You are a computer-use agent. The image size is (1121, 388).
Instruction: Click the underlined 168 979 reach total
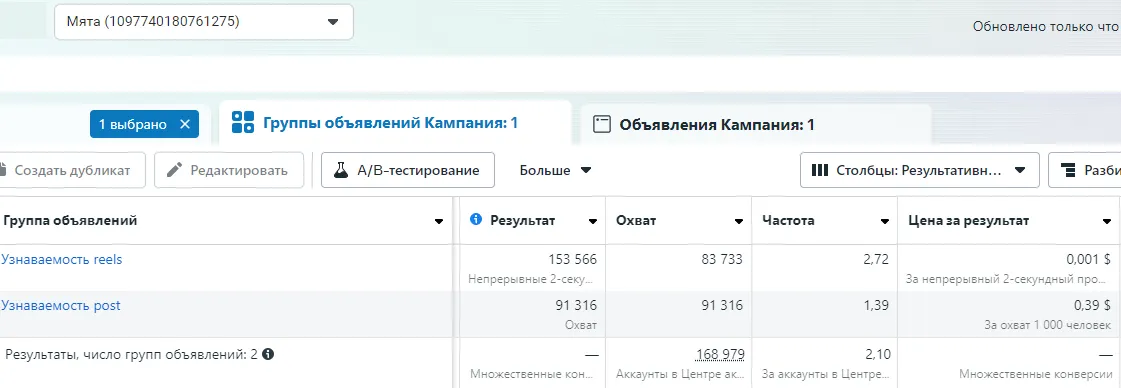coord(720,354)
